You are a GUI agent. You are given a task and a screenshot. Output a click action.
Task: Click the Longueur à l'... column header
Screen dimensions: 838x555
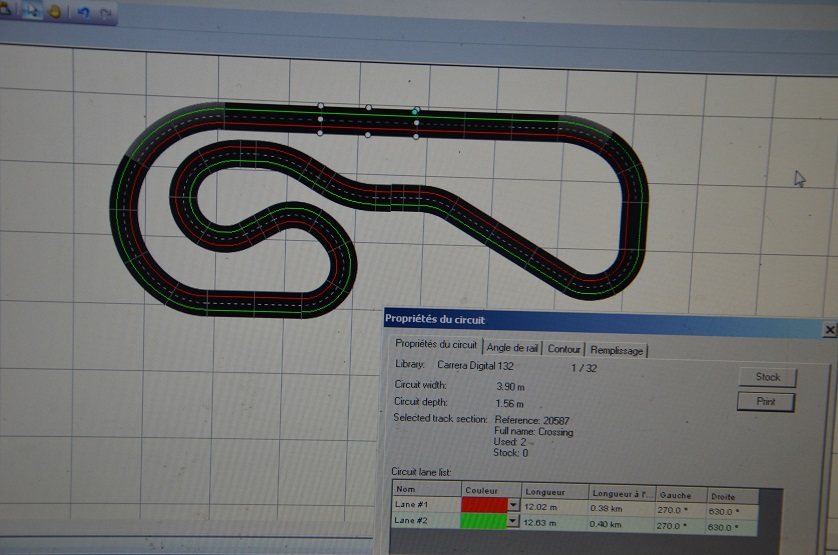pyautogui.click(x=622, y=494)
